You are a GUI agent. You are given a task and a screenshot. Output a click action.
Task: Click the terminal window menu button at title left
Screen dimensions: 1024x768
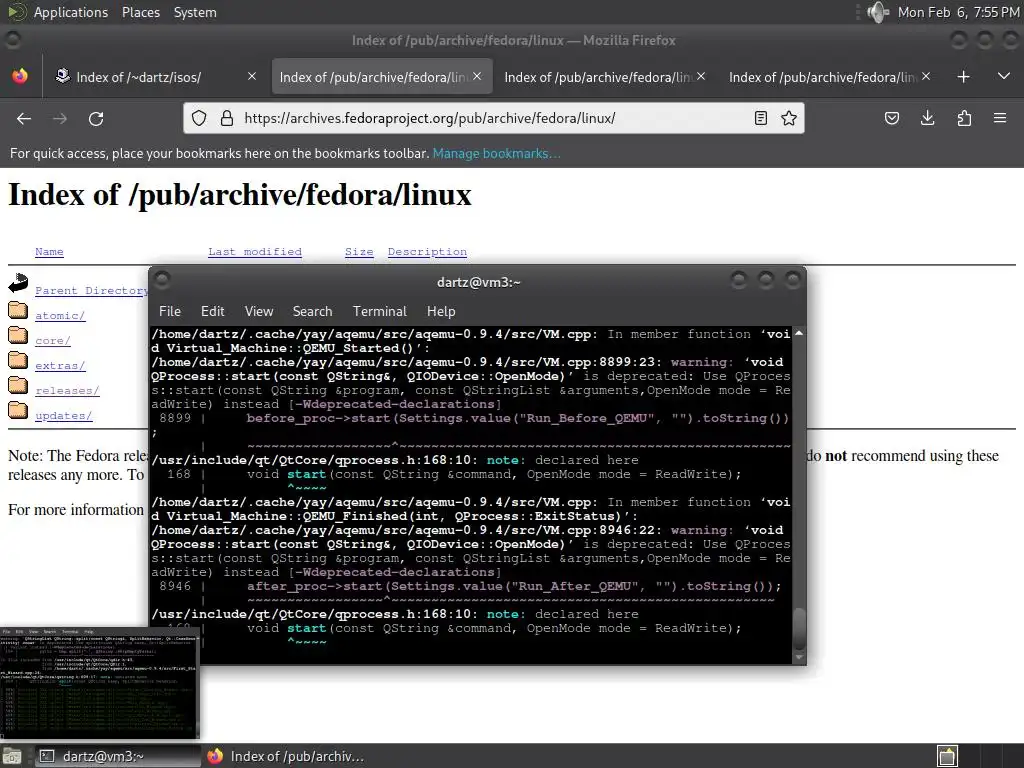(163, 280)
